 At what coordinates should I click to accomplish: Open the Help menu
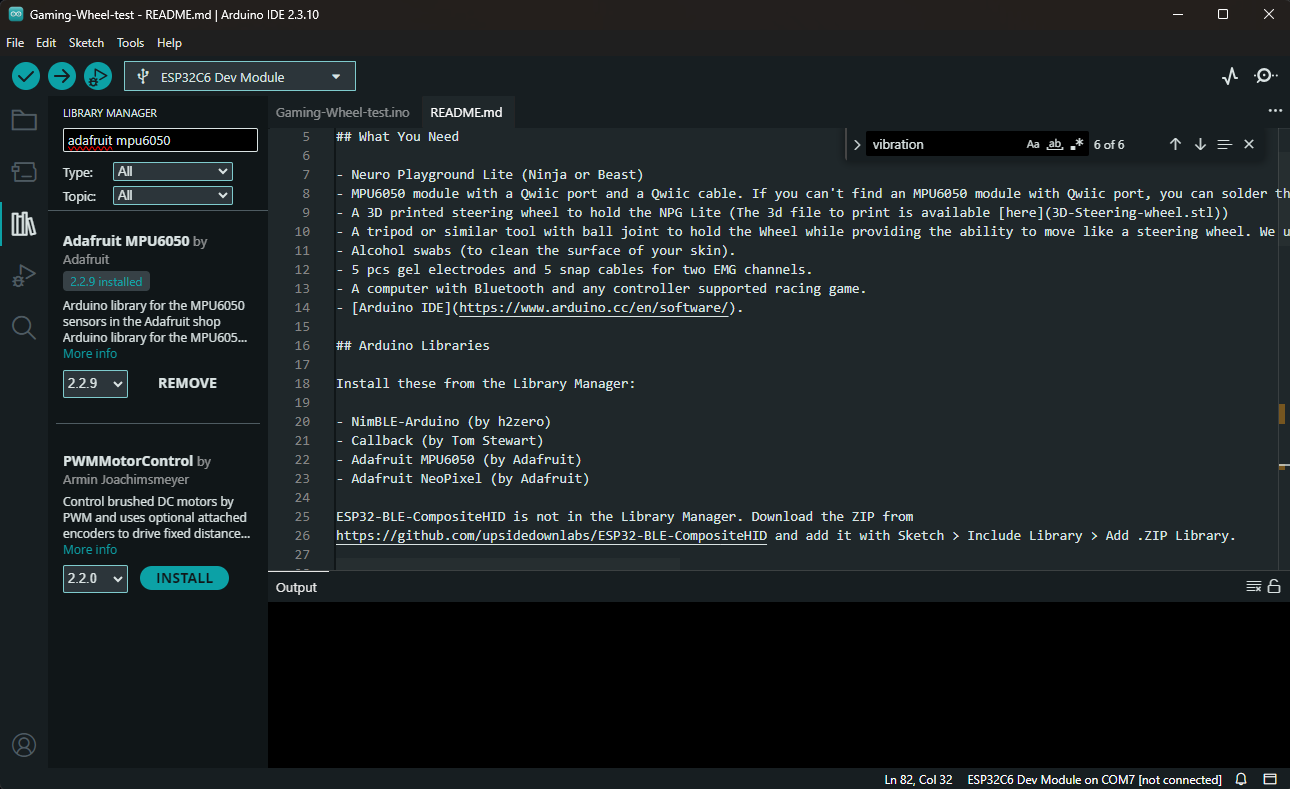pyautogui.click(x=170, y=43)
